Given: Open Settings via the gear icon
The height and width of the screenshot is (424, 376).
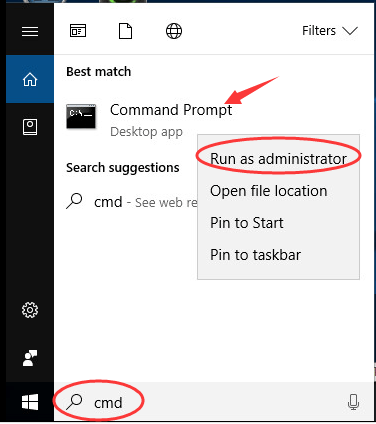Looking at the screenshot, I should (x=30, y=310).
